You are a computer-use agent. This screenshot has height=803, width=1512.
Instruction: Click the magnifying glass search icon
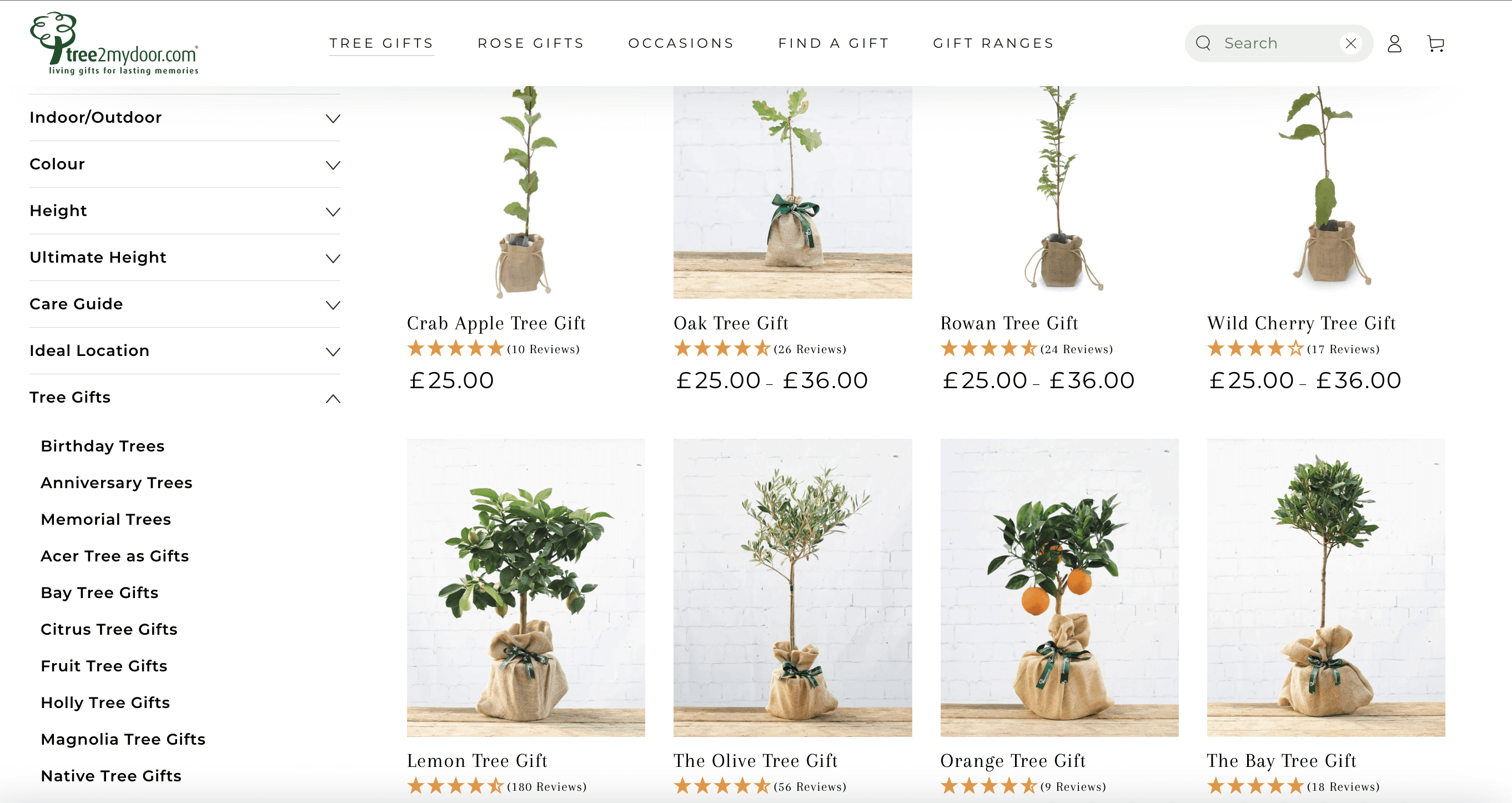coord(1203,43)
